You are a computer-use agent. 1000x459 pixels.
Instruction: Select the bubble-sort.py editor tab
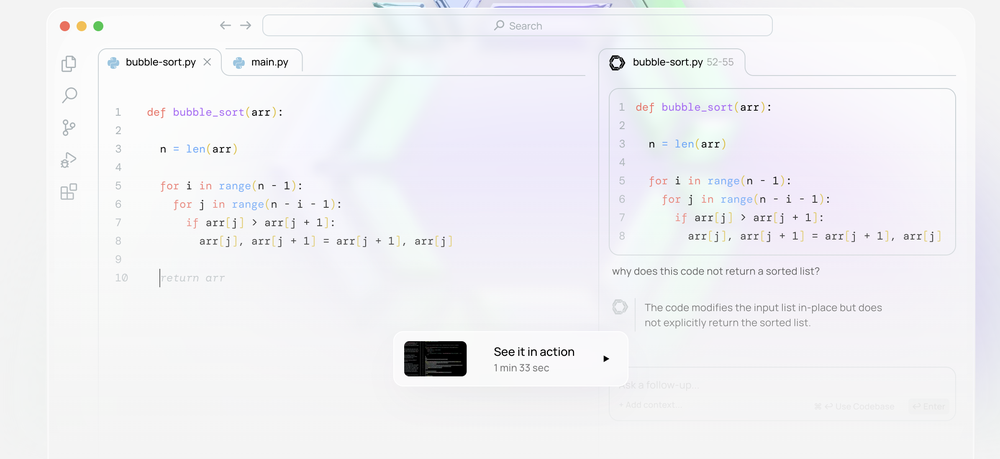click(160, 62)
